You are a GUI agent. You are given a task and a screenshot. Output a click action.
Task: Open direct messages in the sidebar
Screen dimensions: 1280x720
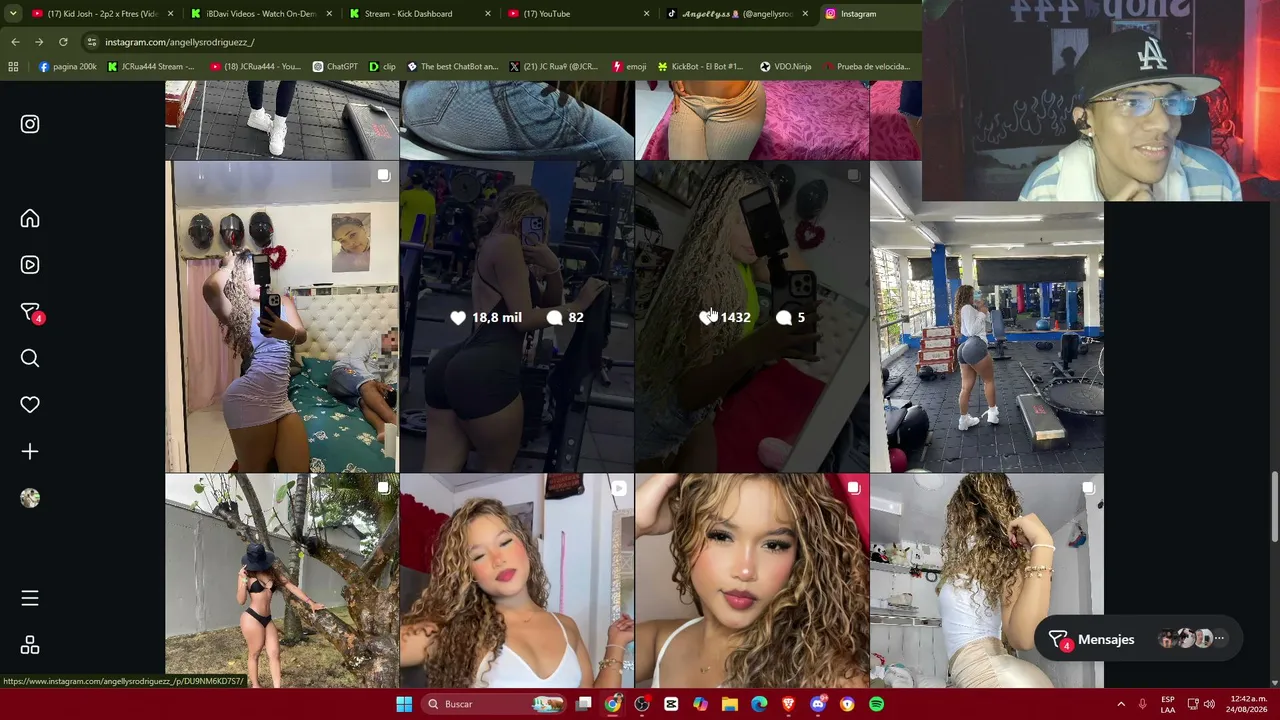point(31,312)
